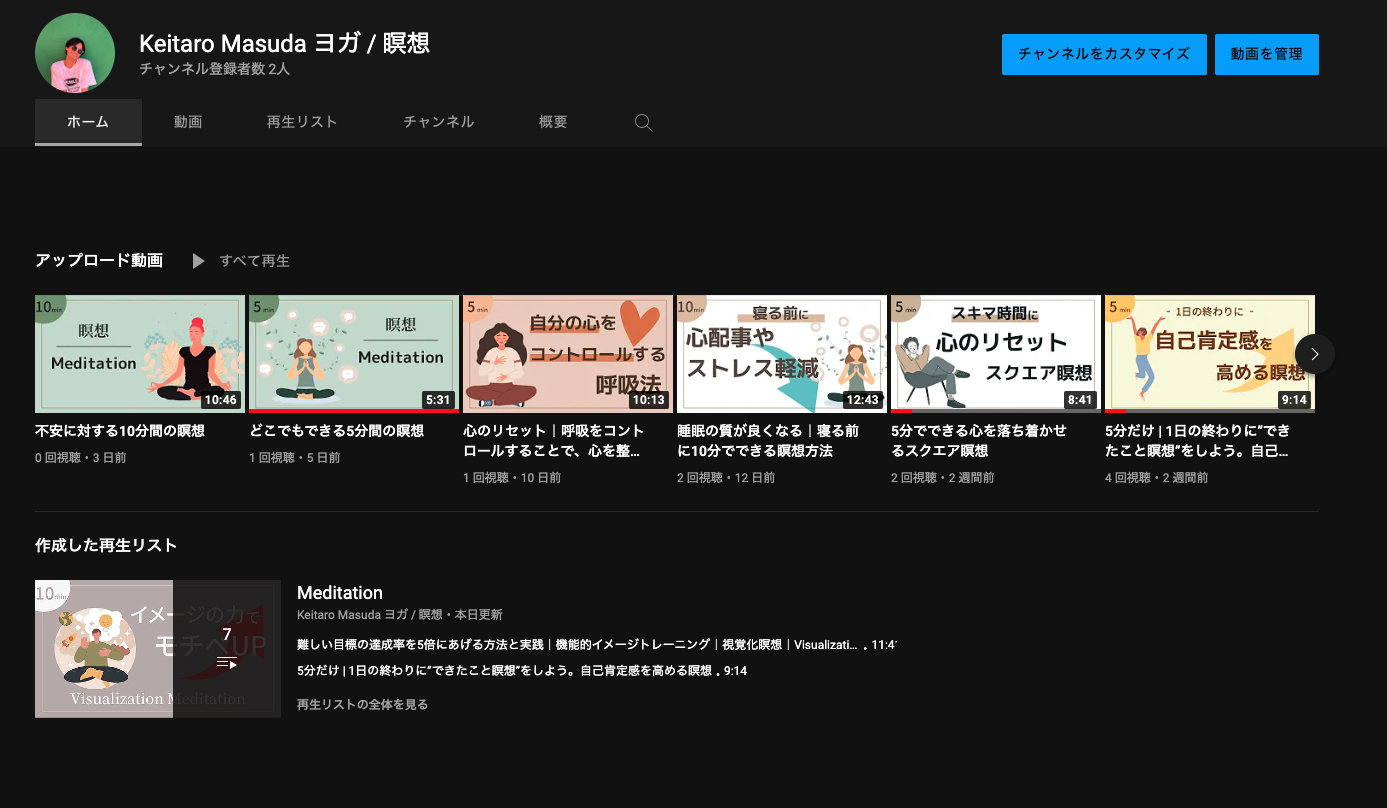Viewport: 1387px width, 808px height.
Task: Click the channel search magnifier icon
Action: click(x=644, y=123)
